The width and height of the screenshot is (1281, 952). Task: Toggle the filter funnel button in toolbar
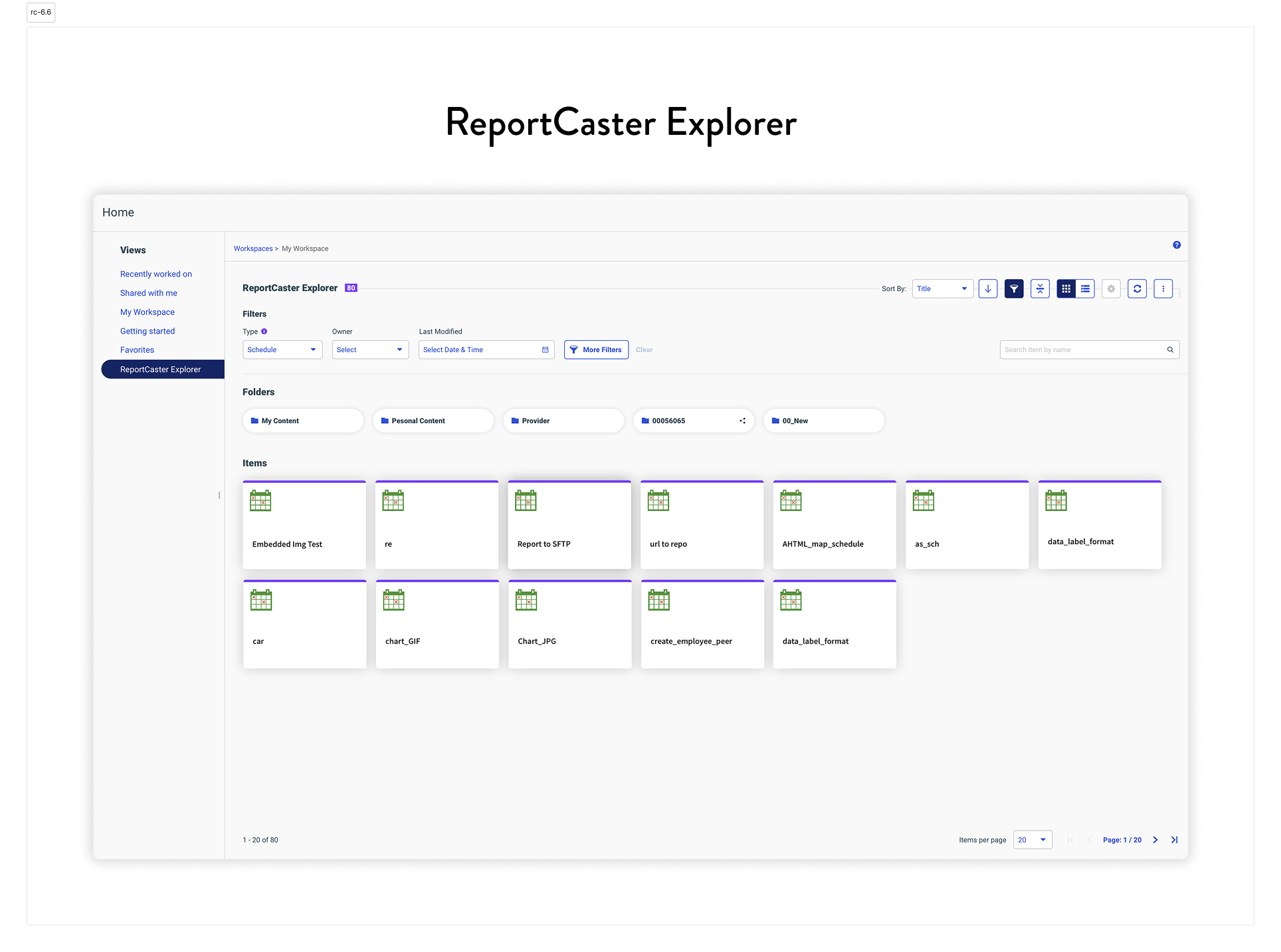[1014, 289]
